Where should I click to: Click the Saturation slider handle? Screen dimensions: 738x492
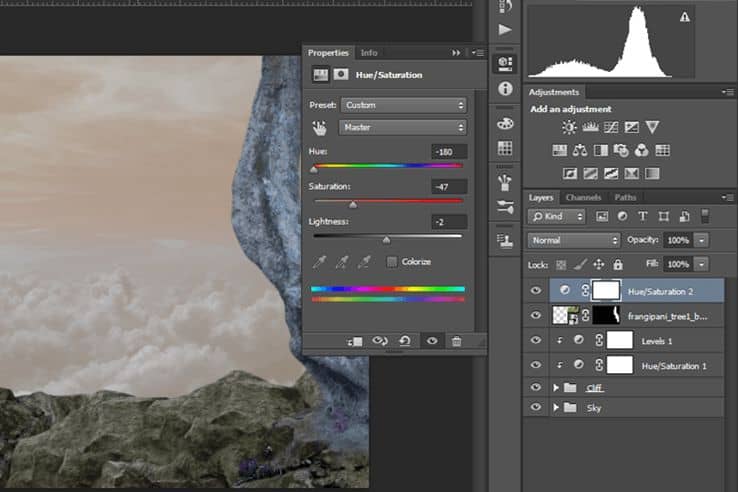[x=353, y=204]
